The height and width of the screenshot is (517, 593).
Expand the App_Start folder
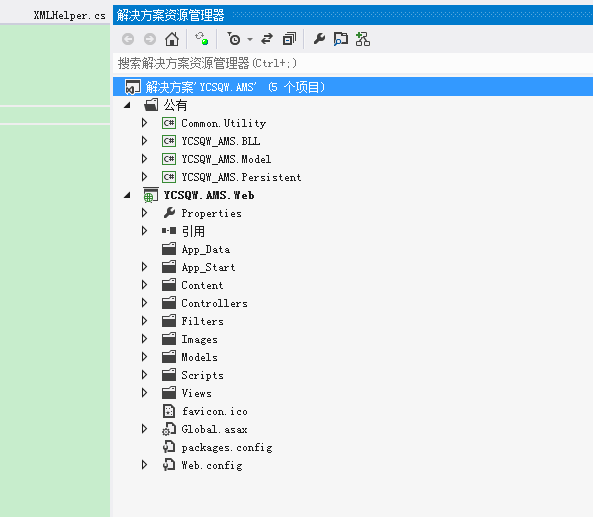[x=144, y=267]
